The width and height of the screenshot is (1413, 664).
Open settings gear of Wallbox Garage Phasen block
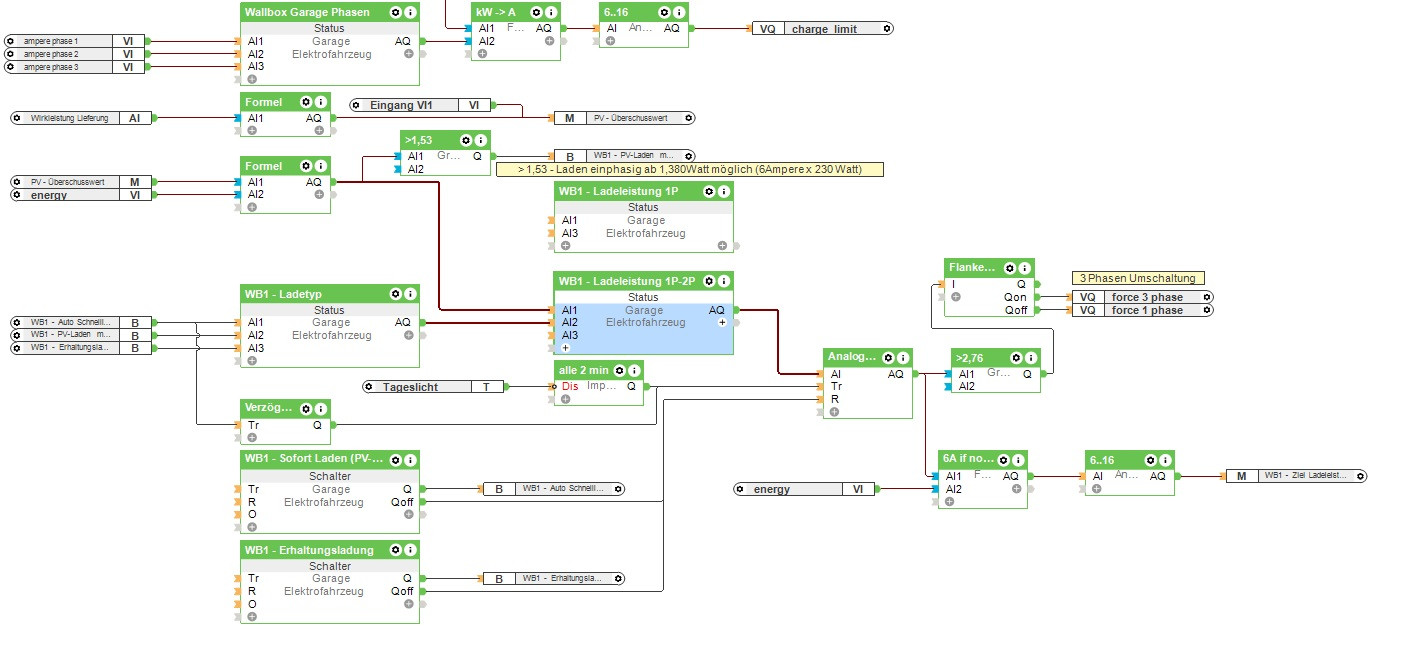[396, 12]
